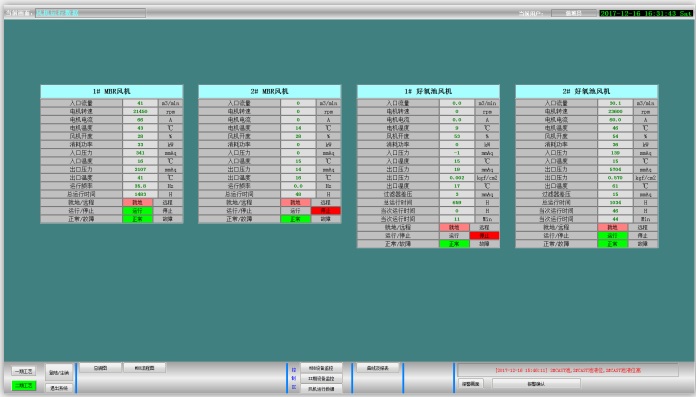Viewport: 696px width, 397px height.
Task: Open the 一期工艺 process view
Action: (x=24, y=371)
